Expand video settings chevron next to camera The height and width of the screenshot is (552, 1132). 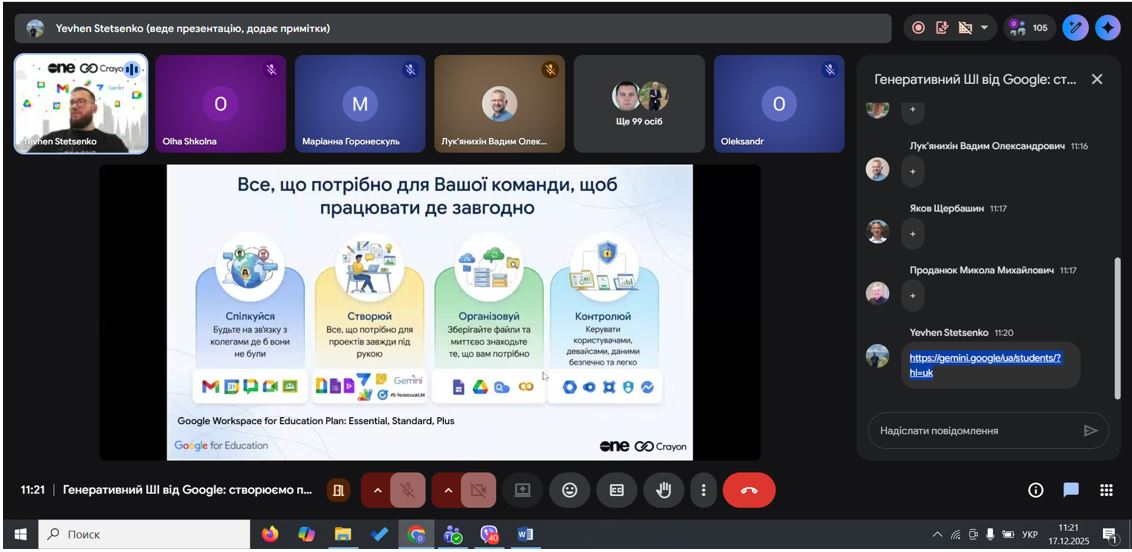pos(447,490)
